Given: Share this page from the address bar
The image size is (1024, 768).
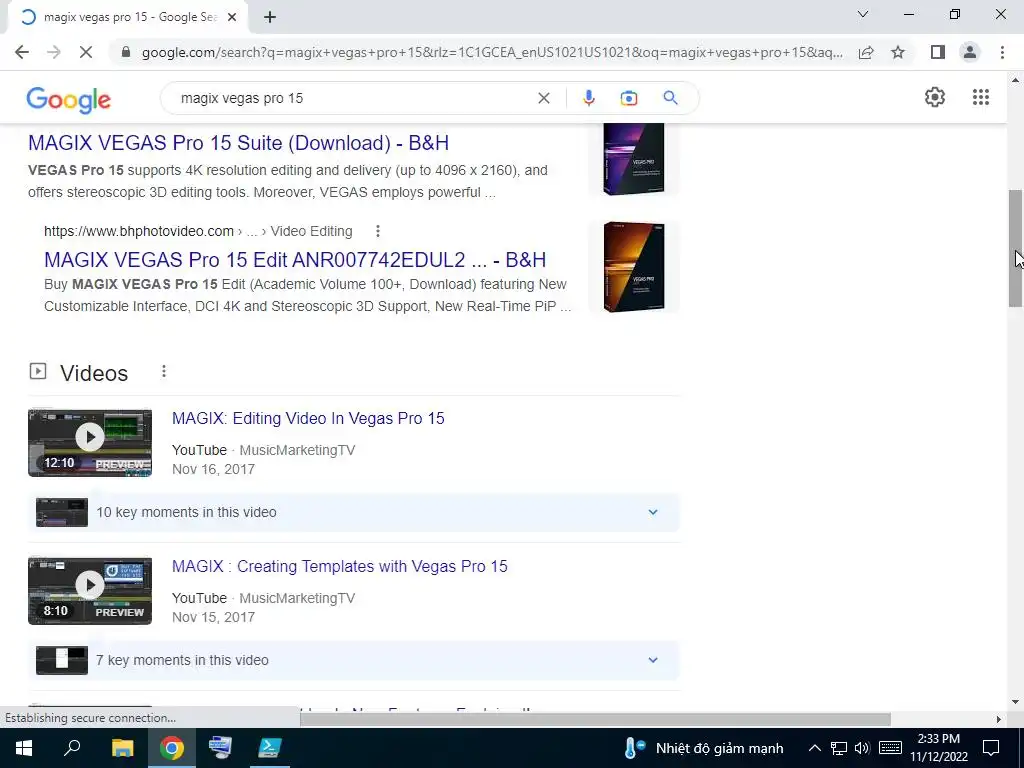Looking at the screenshot, I should click(866, 52).
